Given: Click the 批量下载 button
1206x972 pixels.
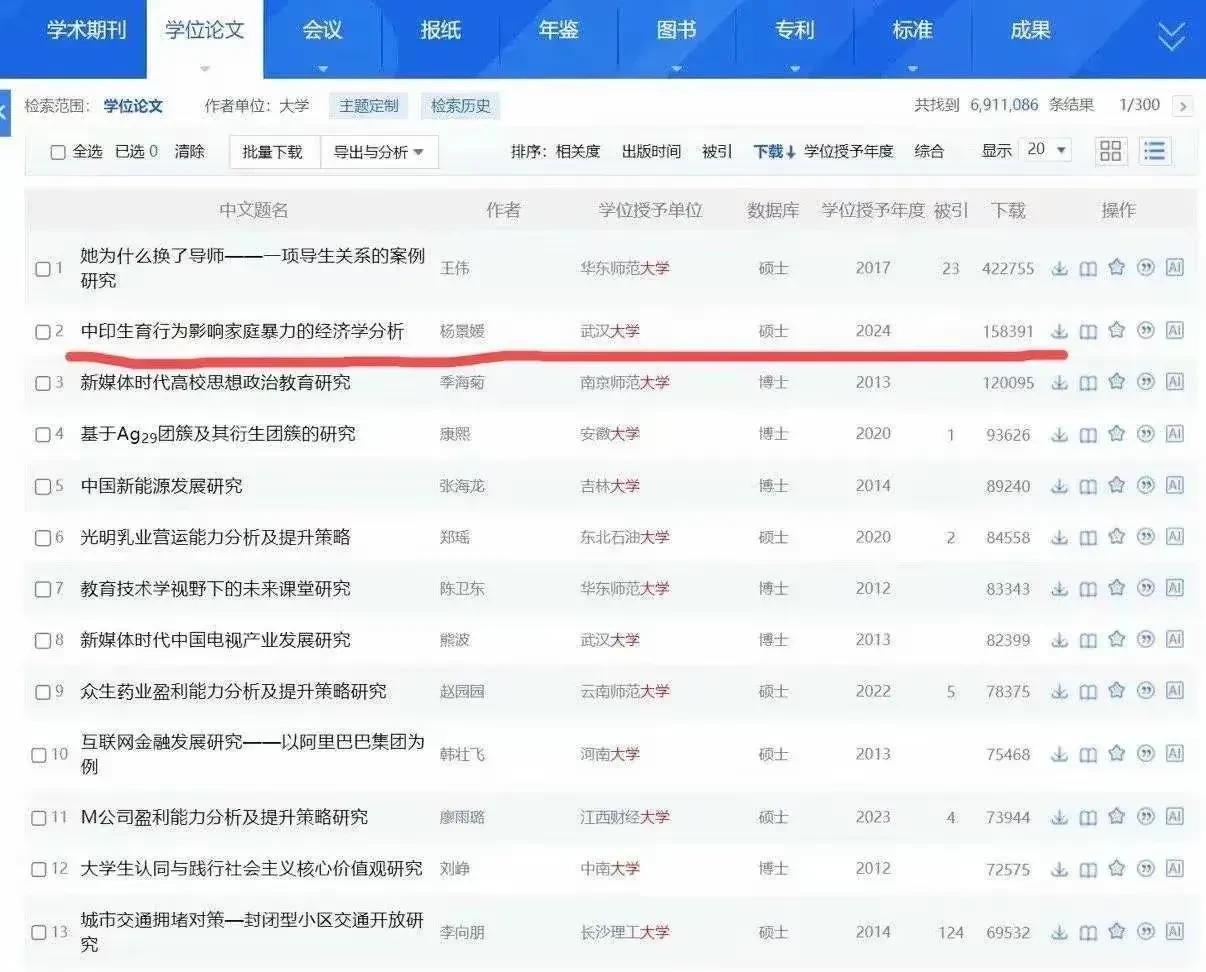Looking at the screenshot, I should (274, 152).
